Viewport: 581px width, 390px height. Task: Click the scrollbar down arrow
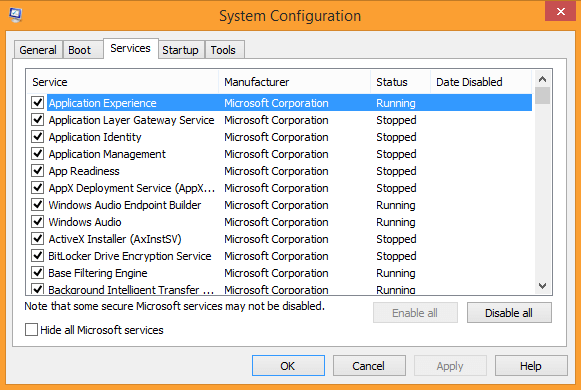point(542,286)
